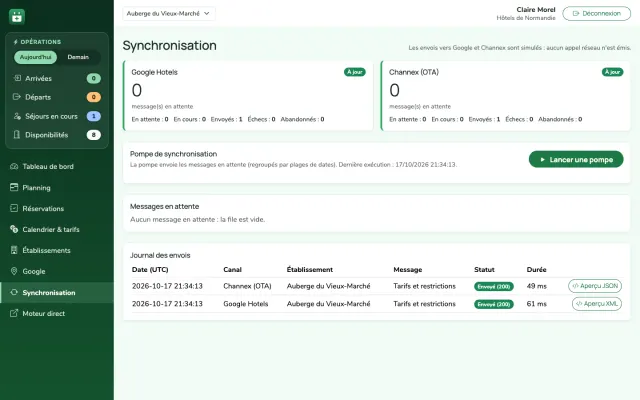Select the Aujourd'hui toggle
640x400 pixels.
[x=36, y=57]
